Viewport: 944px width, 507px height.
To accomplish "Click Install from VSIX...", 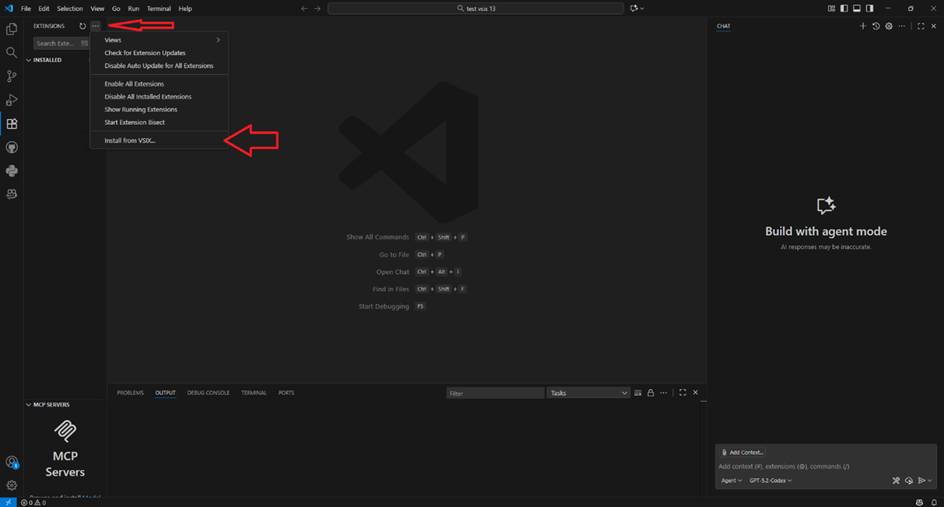I will point(159,140).
